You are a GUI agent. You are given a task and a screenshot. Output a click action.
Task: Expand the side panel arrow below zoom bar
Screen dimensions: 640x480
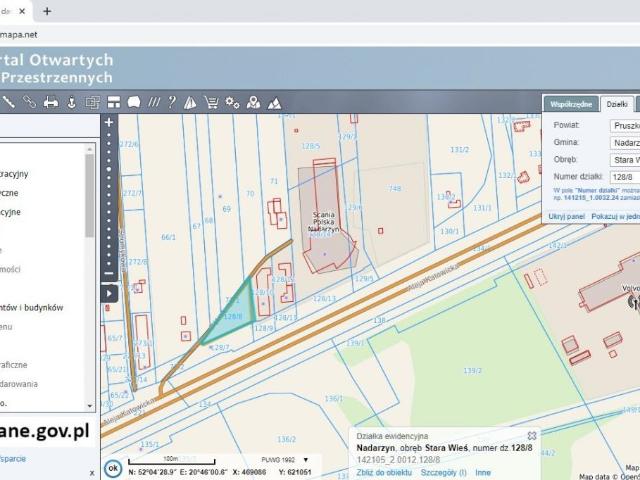tap(109, 294)
